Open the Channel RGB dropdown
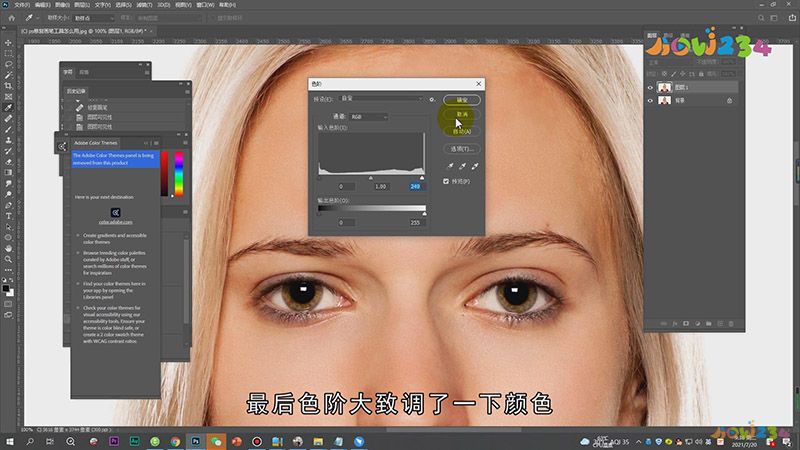800x450 pixels. pos(369,117)
